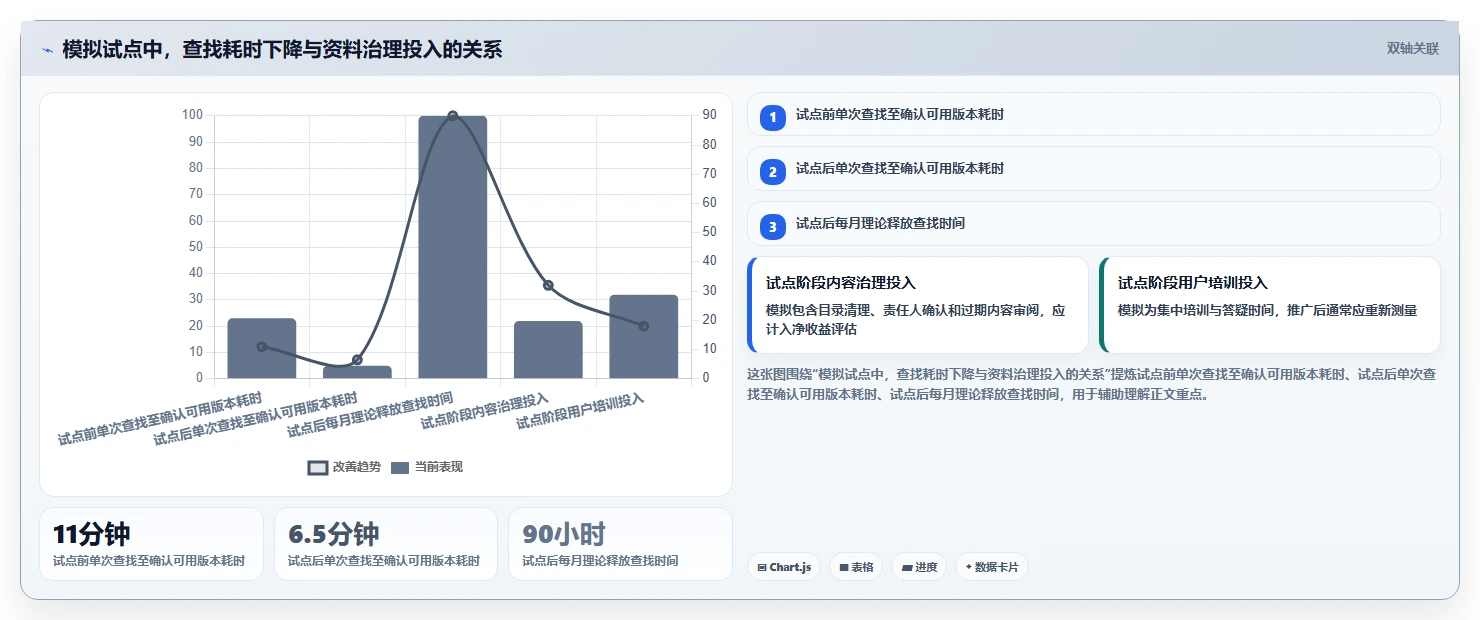This screenshot has height=620, width=1480.
Task: Click the 表格 tag
Action: tap(856, 567)
